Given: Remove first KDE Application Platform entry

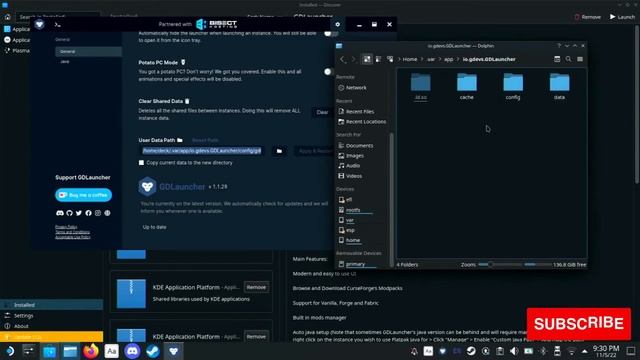Looking at the screenshot, I should point(256,287).
